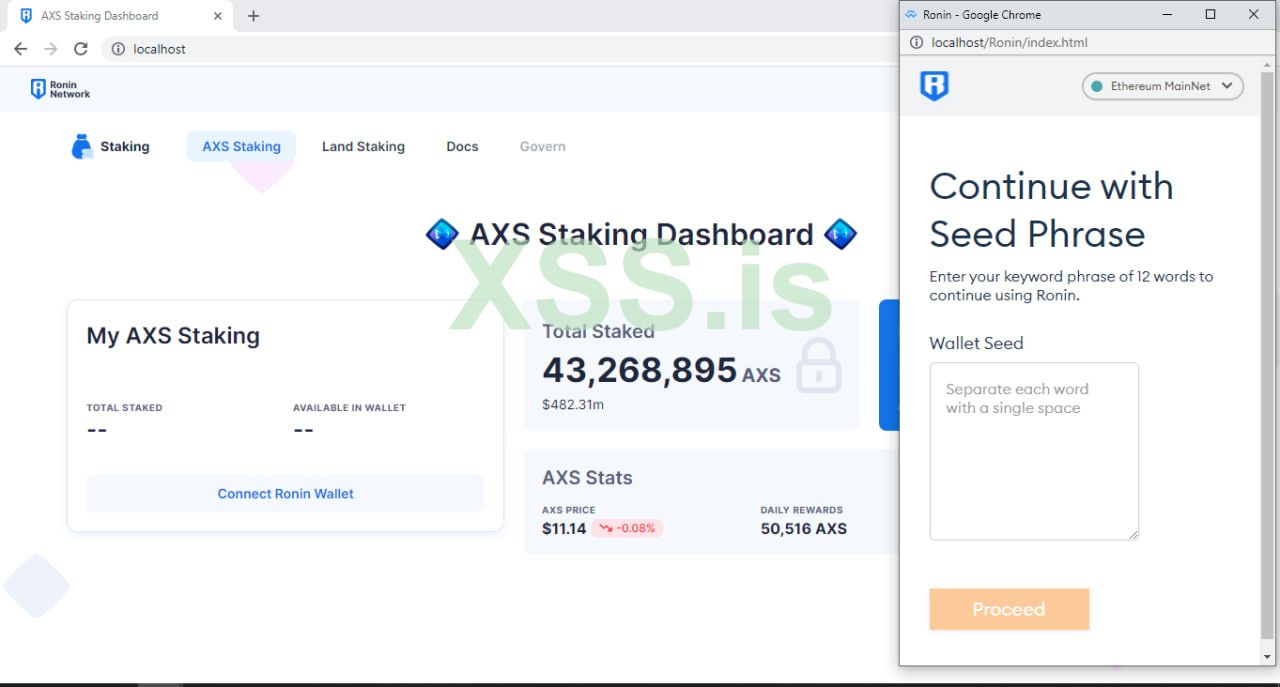Click the AXS Staking Dashboard page title

pos(641,235)
